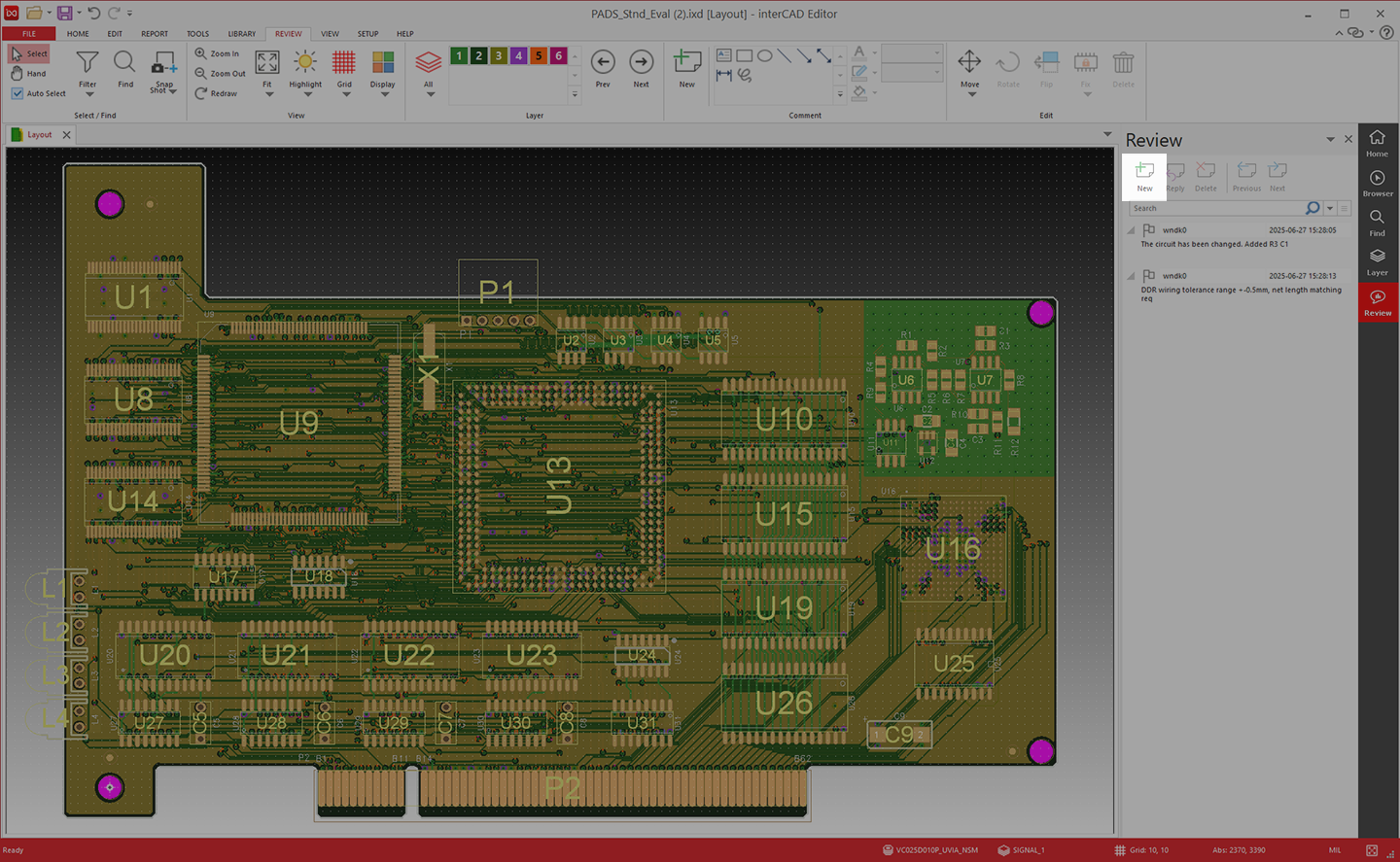The image size is (1400, 862).
Task: Open Review in right sidebar
Action: [x=1378, y=302]
